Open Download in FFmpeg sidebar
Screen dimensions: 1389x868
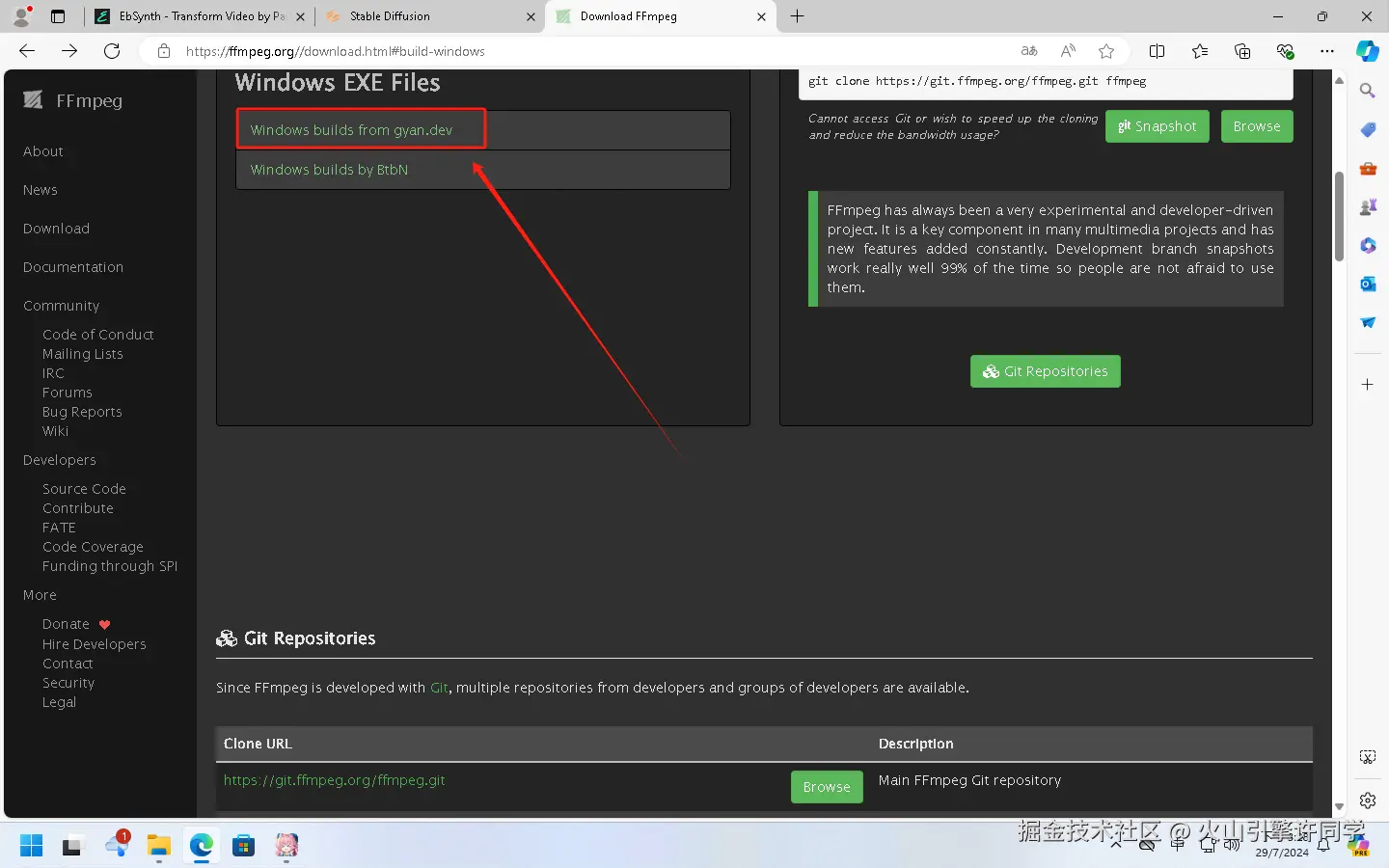[56, 229]
